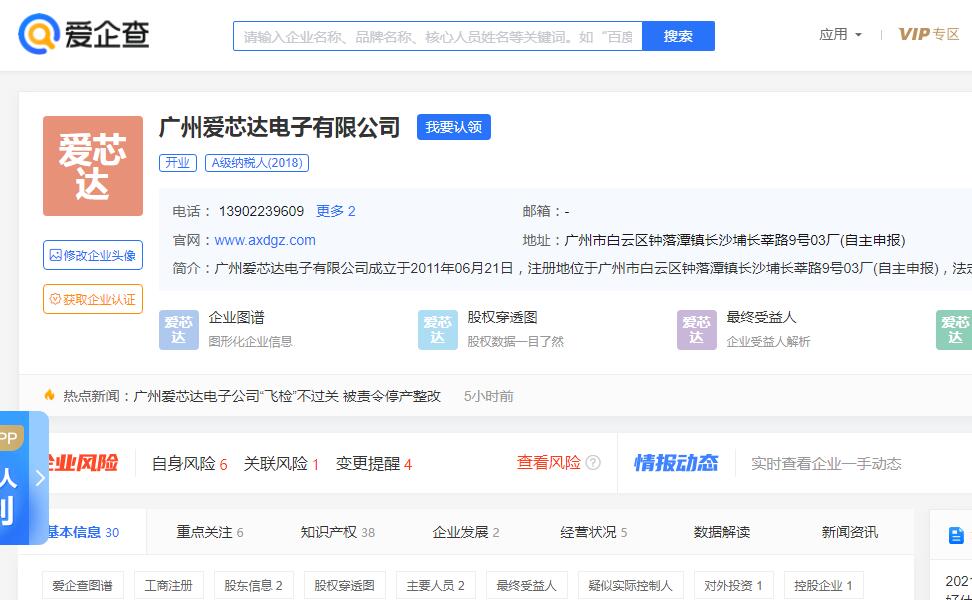Image resolution: width=972 pixels, height=600 pixels.
Task: Expand the left floating app panel arrow
Action: tap(40, 478)
